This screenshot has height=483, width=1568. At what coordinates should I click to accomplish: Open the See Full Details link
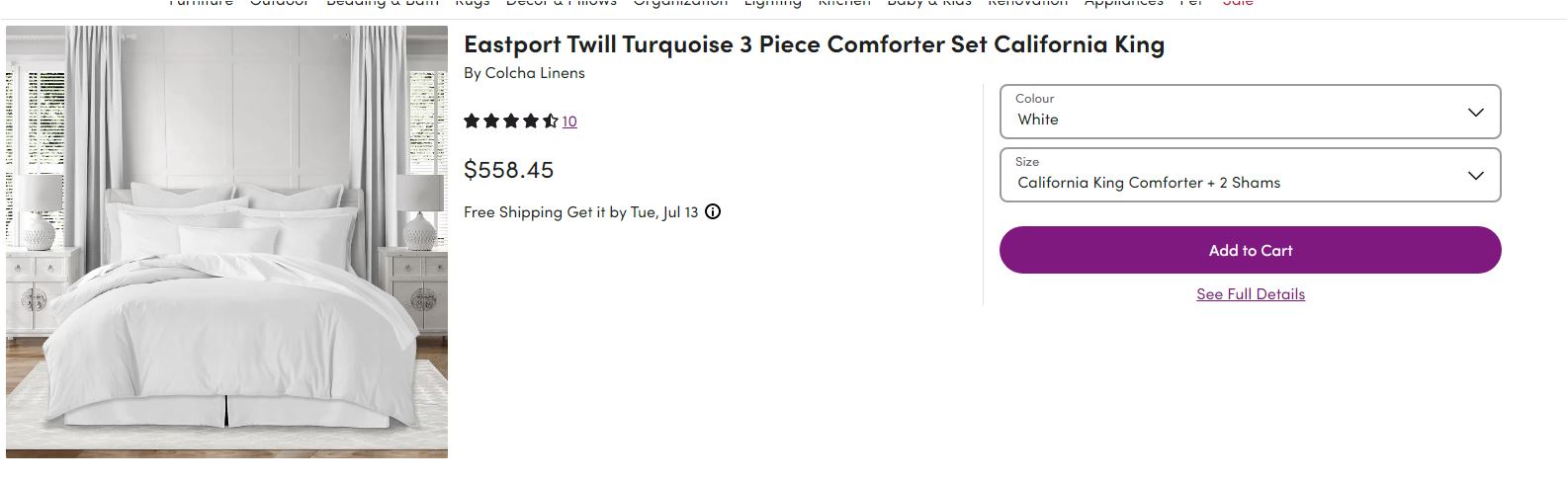point(1250,294)
